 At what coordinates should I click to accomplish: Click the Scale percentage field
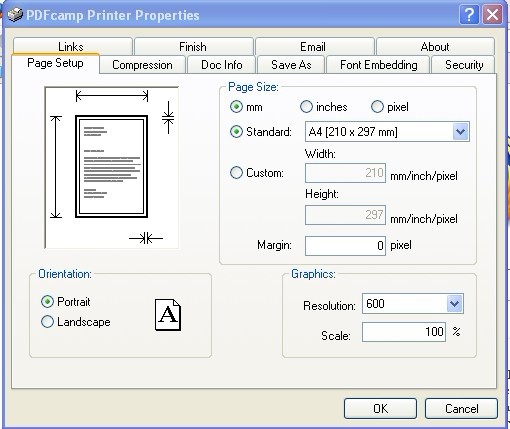404,332
